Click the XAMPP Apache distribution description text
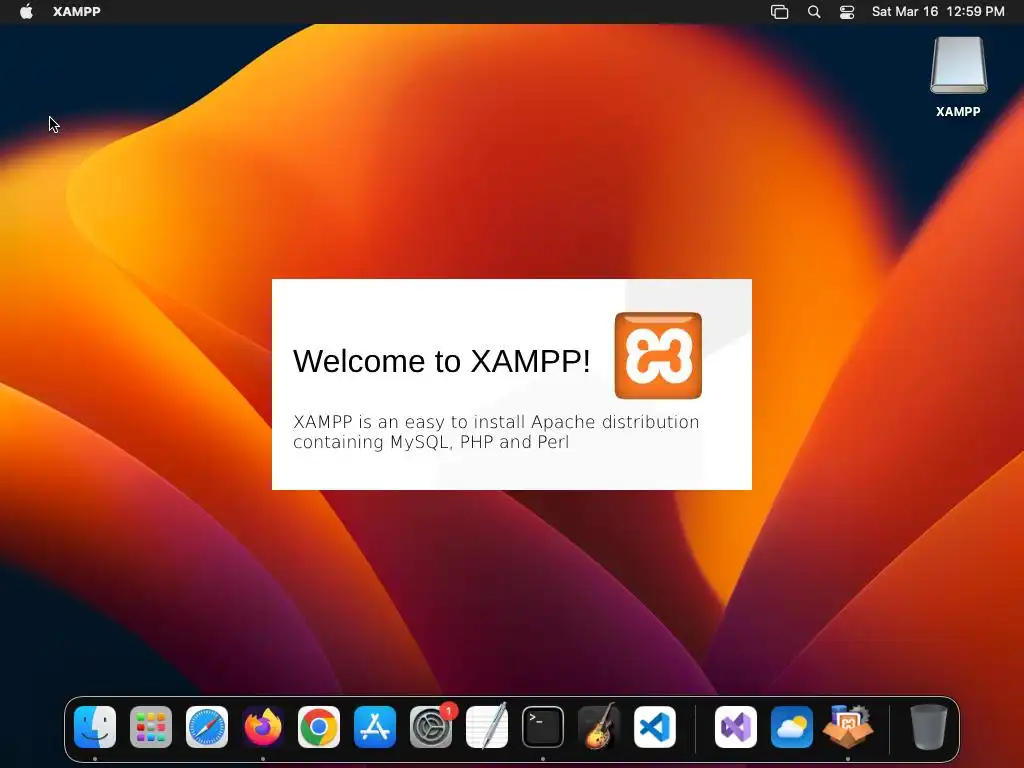 (496, 432)
